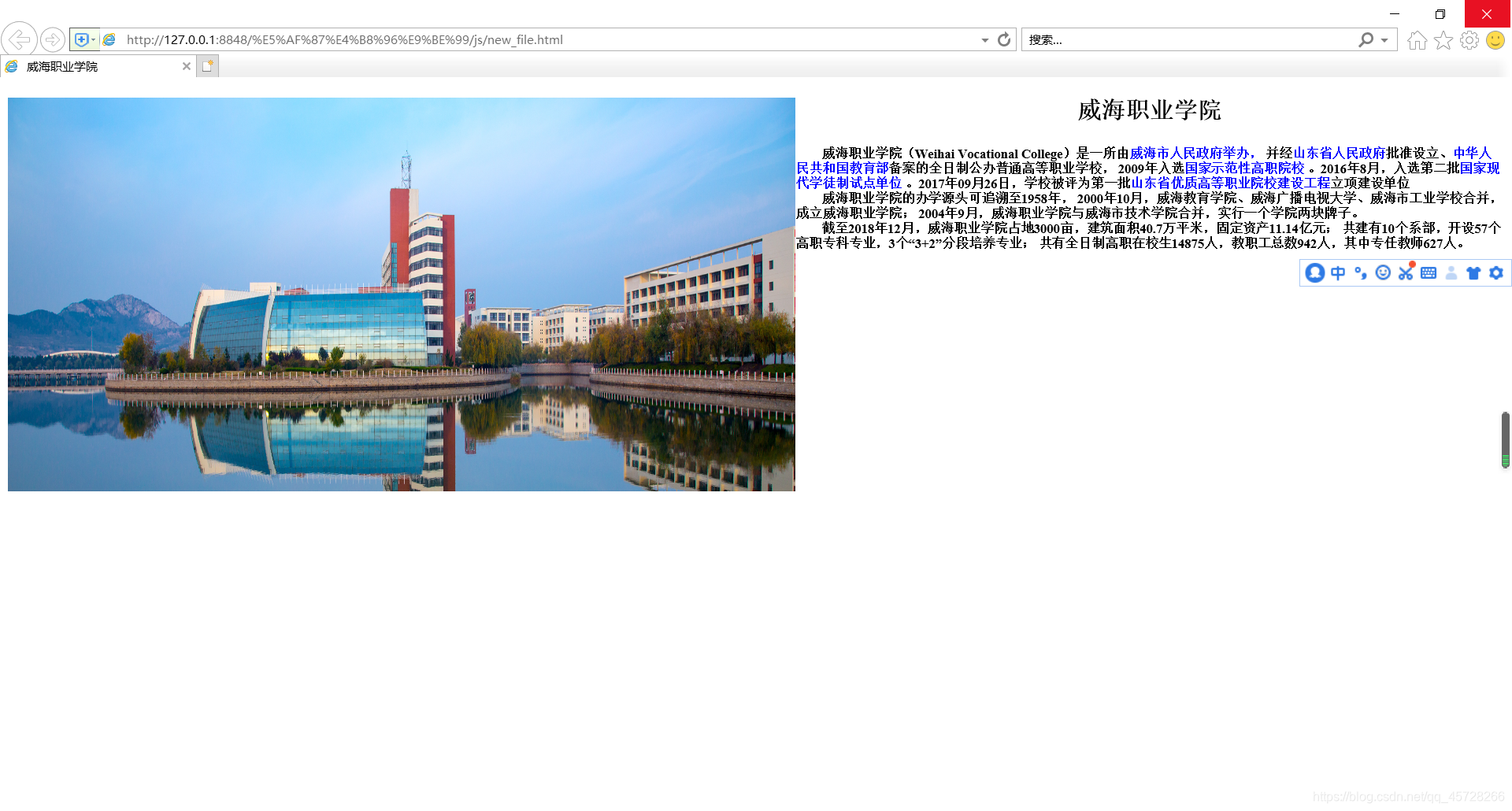The image size is (1512, 811).
Task: Click into the 搜索 search box
Action: coord(1189,39)
